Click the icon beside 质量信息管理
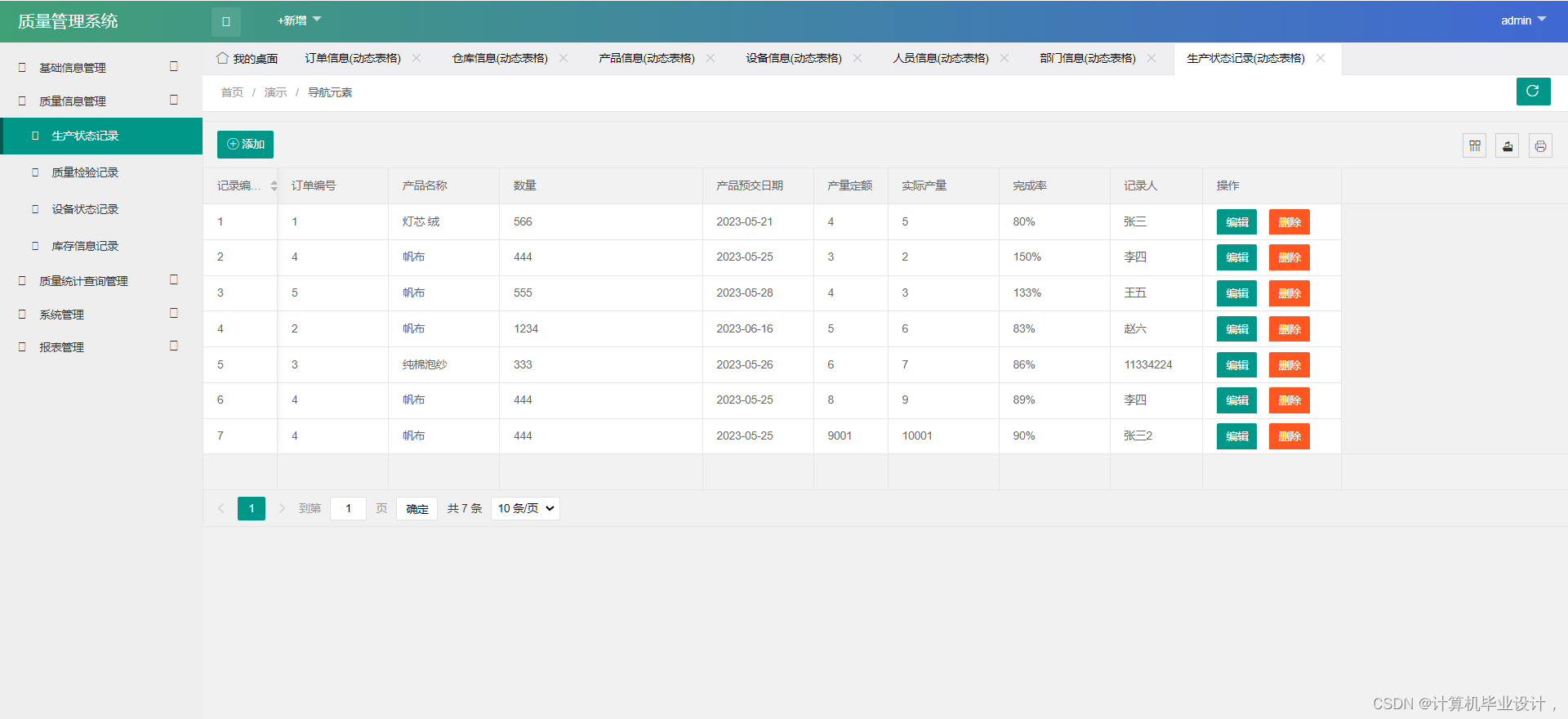1568x719 pixels. click(x=22, y=101)
